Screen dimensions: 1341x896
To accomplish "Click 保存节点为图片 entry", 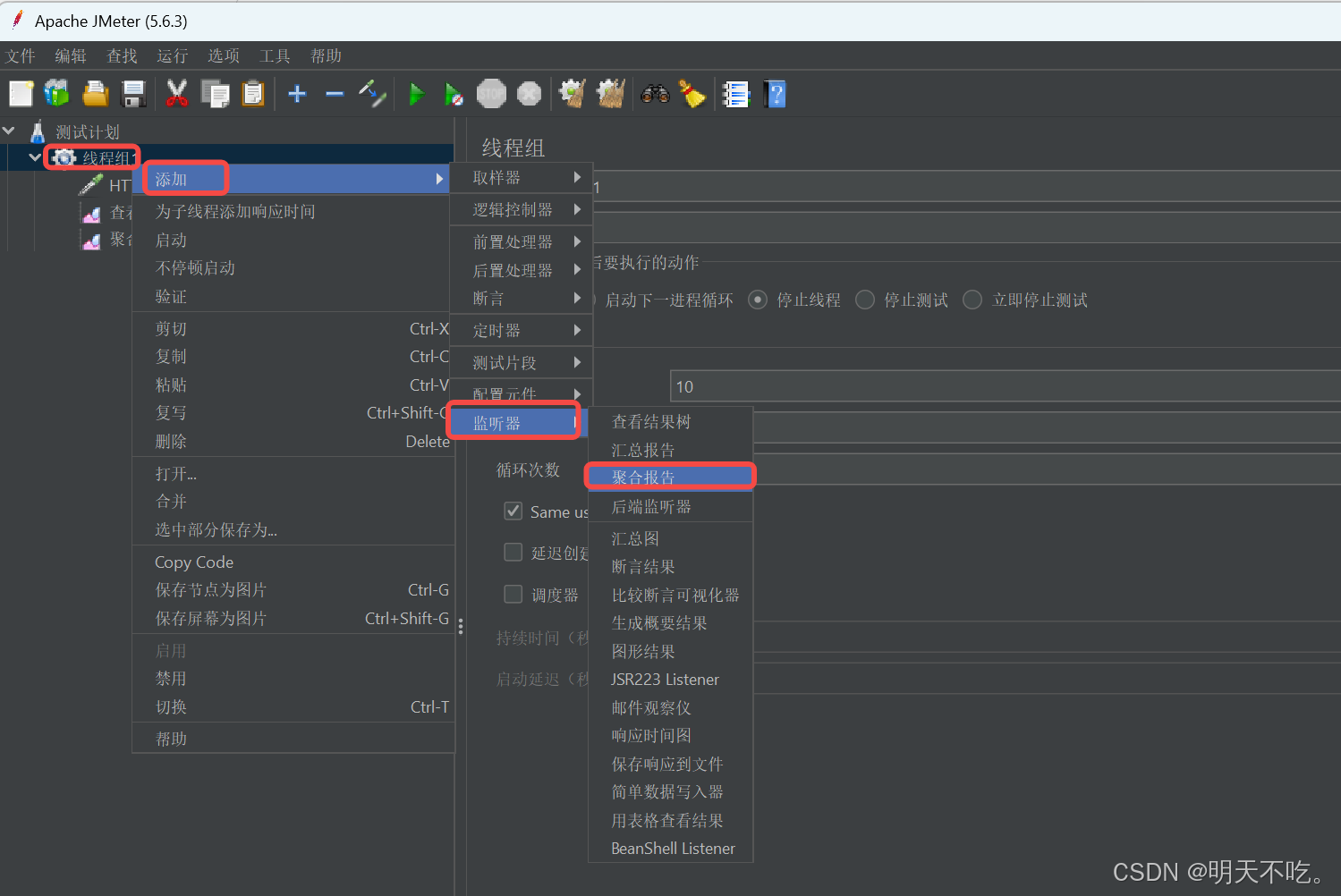I will pyautogui.click(x=293, y=590).
